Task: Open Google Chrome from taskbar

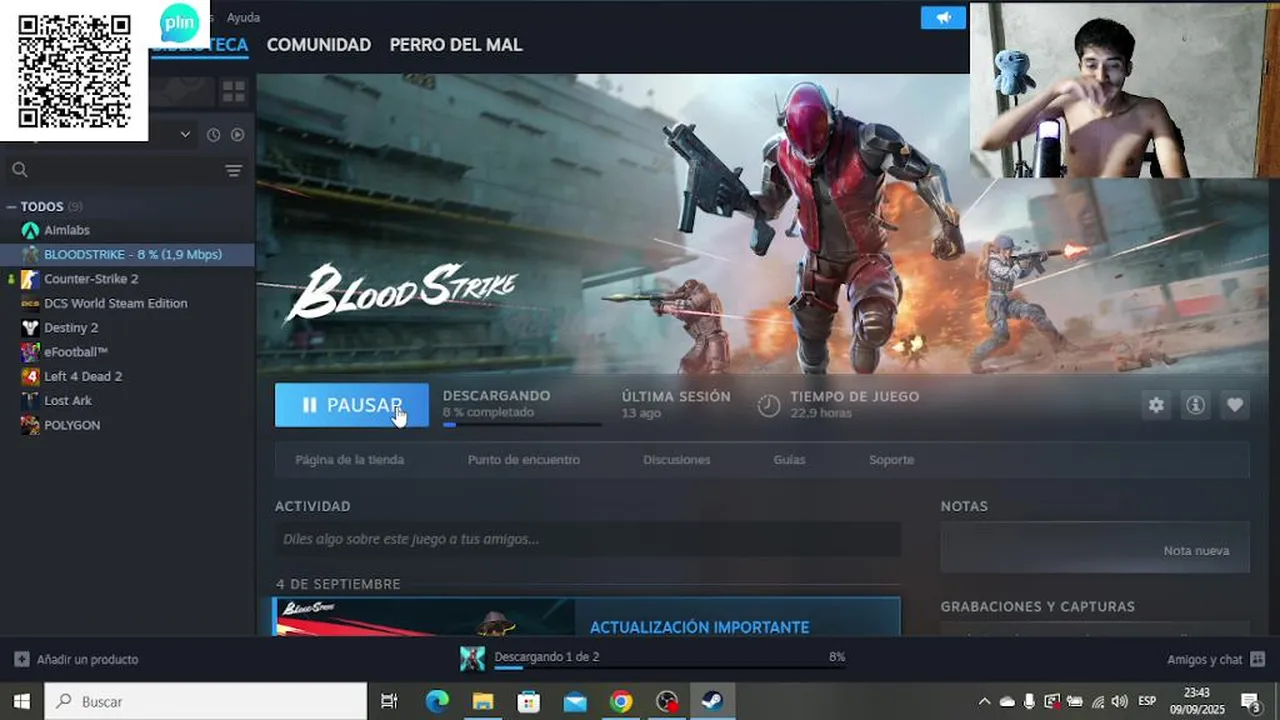Action: [621, 702]
